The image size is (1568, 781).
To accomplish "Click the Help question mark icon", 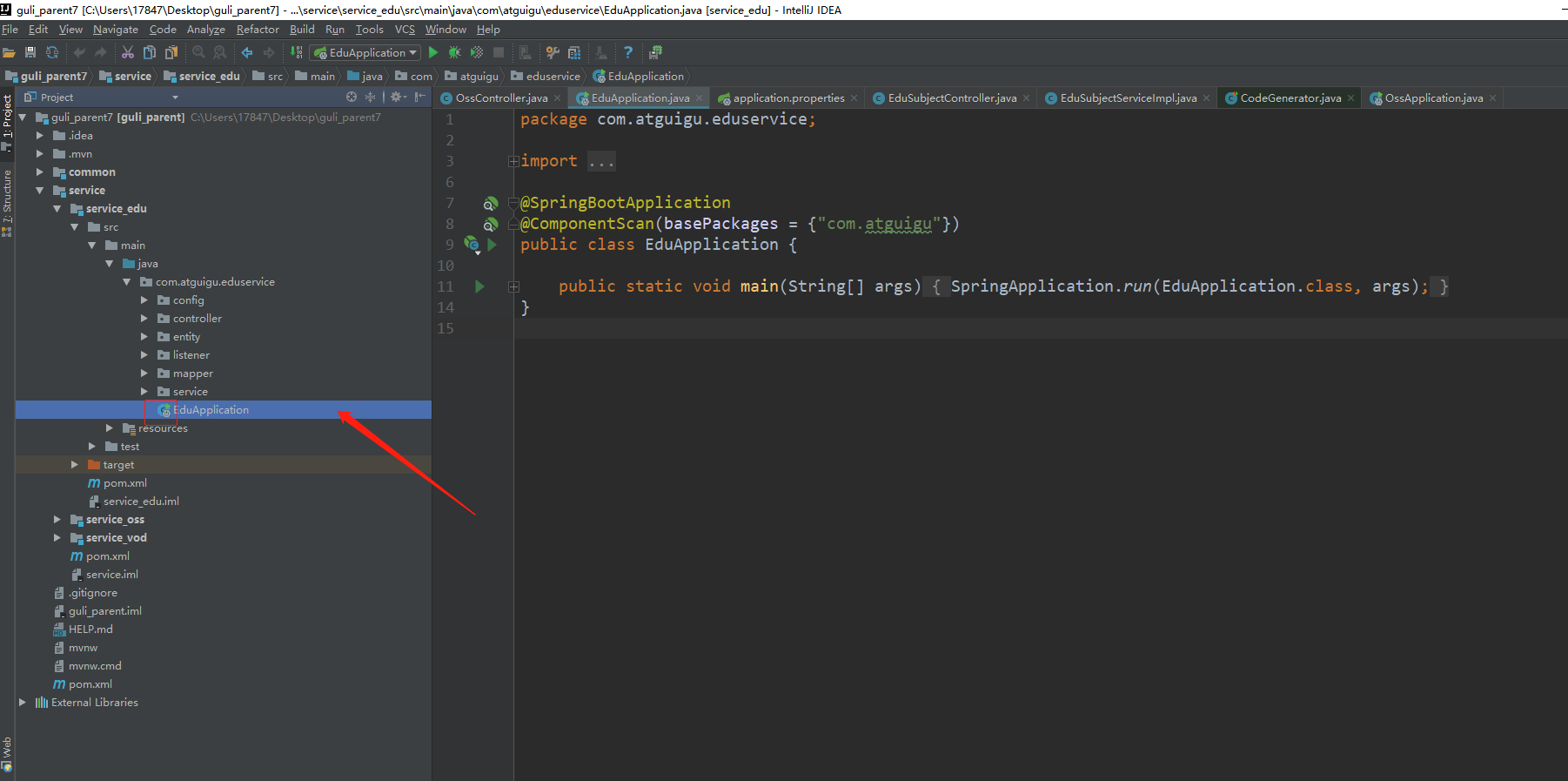I will coord(628,52).
